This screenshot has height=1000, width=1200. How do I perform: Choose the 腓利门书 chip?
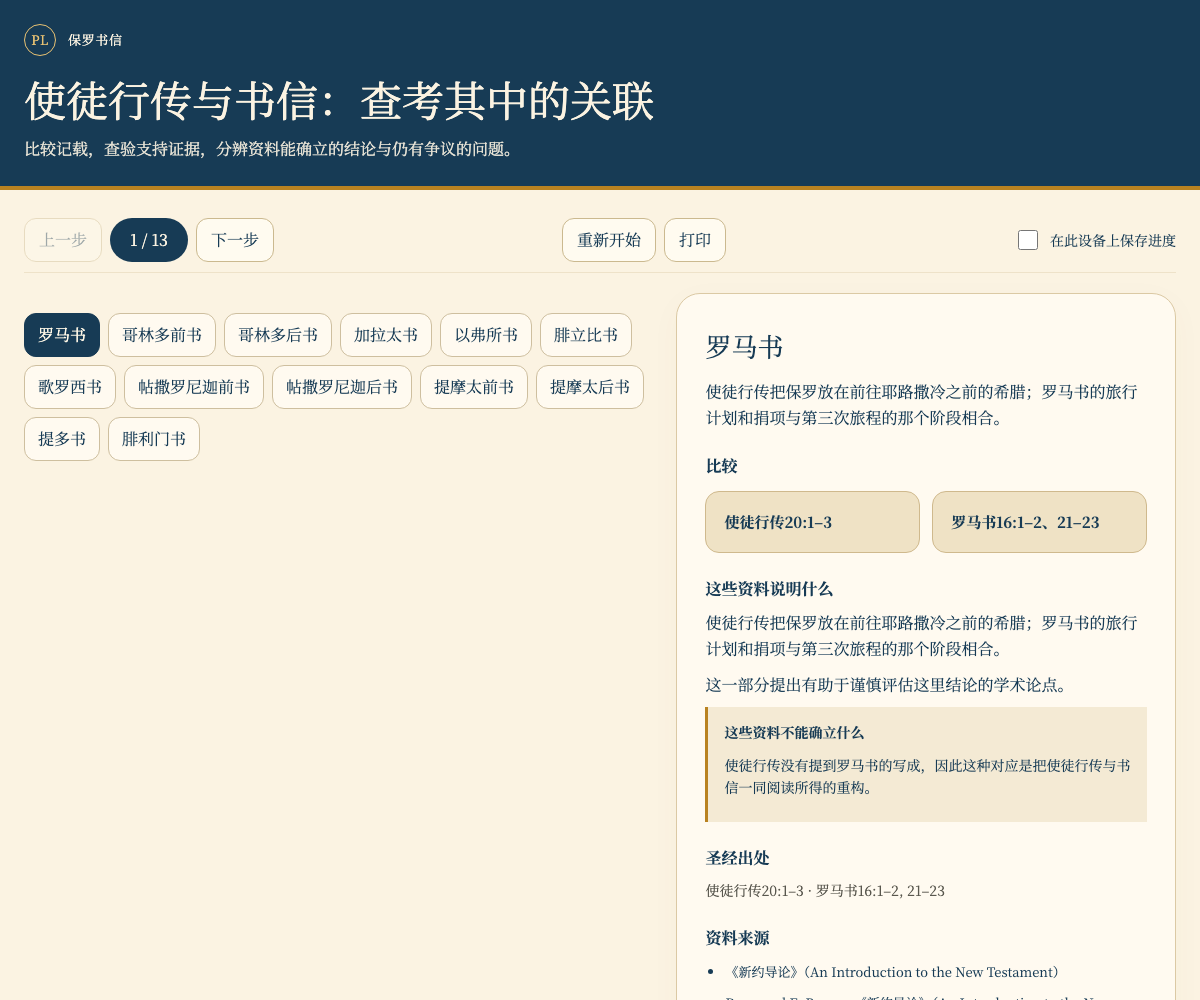coord(154,439)
